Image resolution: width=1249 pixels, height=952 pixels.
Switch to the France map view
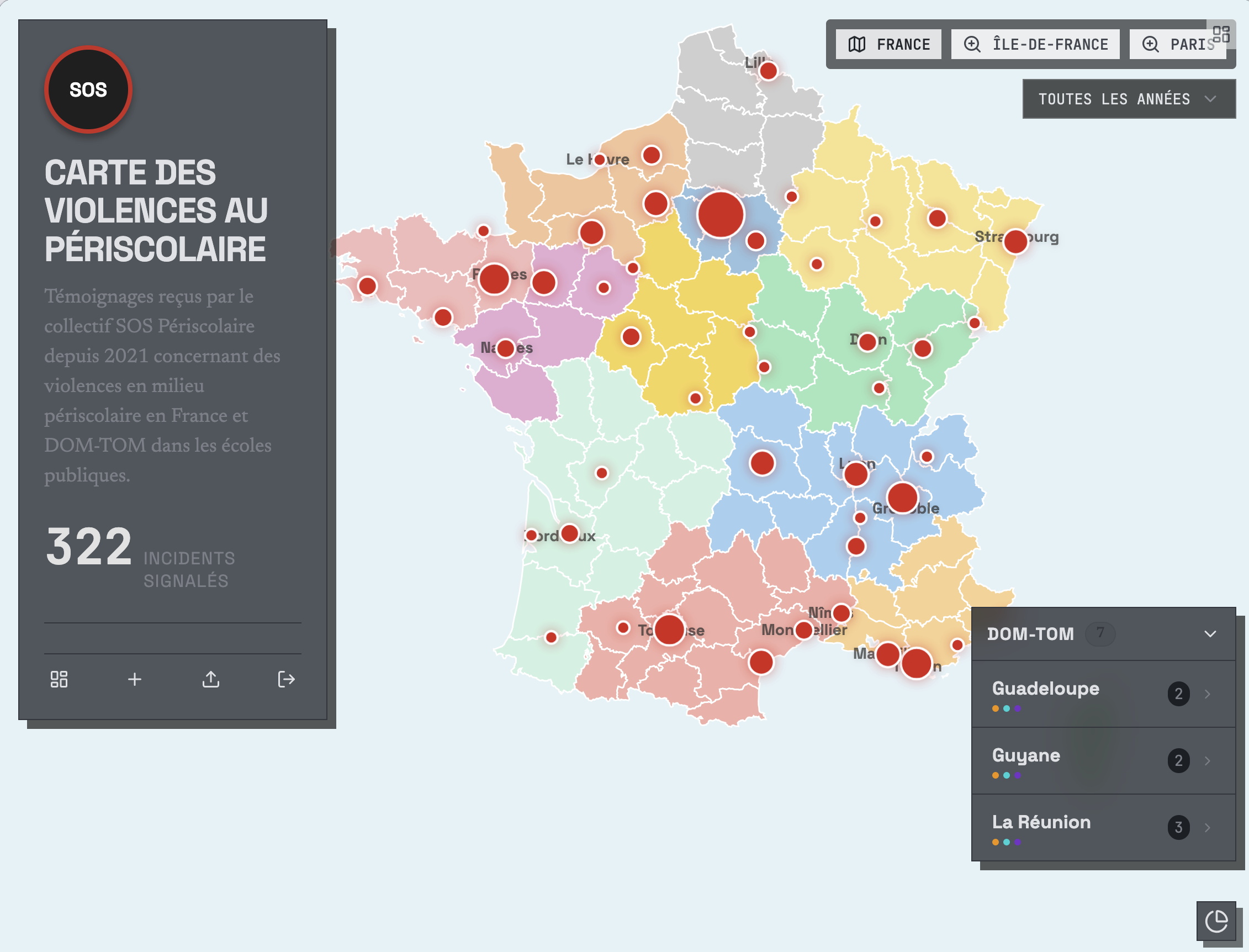click(888, 44)
